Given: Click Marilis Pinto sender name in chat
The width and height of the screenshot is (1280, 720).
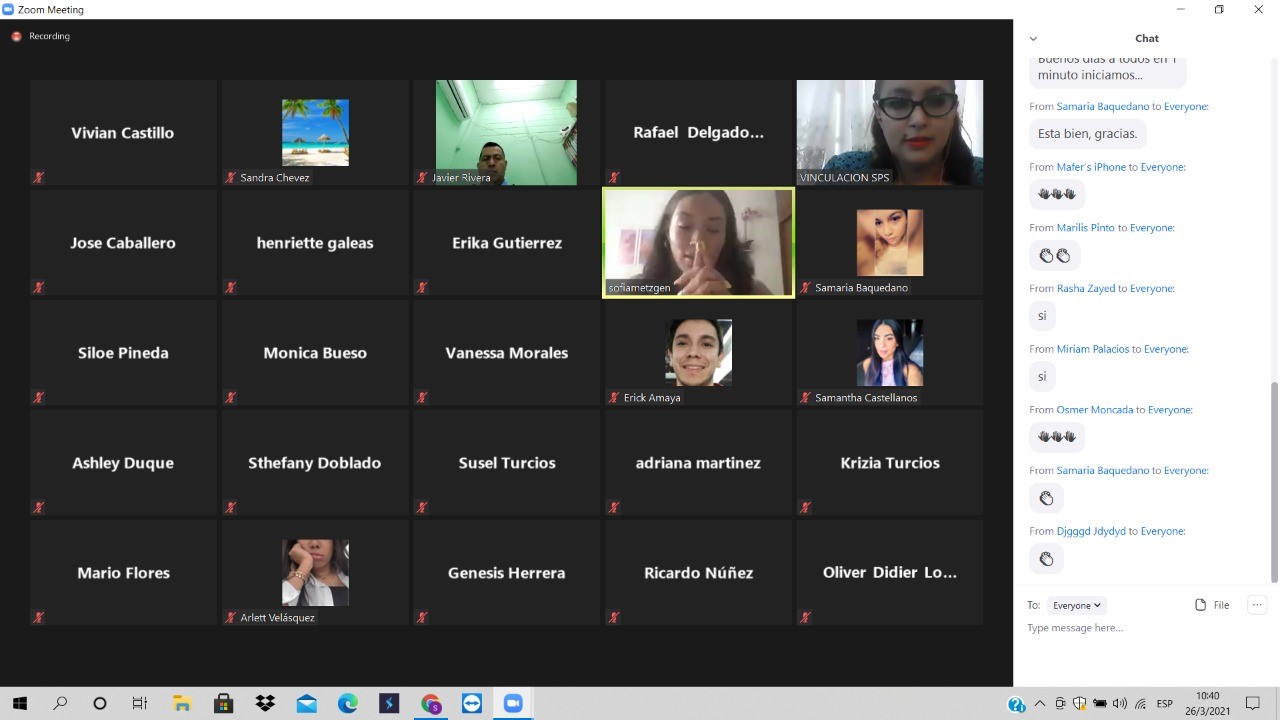Looking at the screenshot, I should pyautogui.click(x=1085, y=228).
